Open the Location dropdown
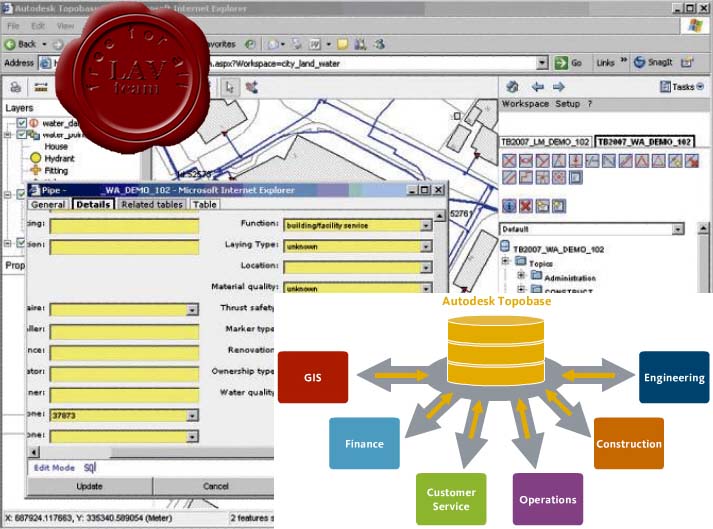The width and height of the screenshot is (713, 529). pyautogui.click(x=426, y=267)
